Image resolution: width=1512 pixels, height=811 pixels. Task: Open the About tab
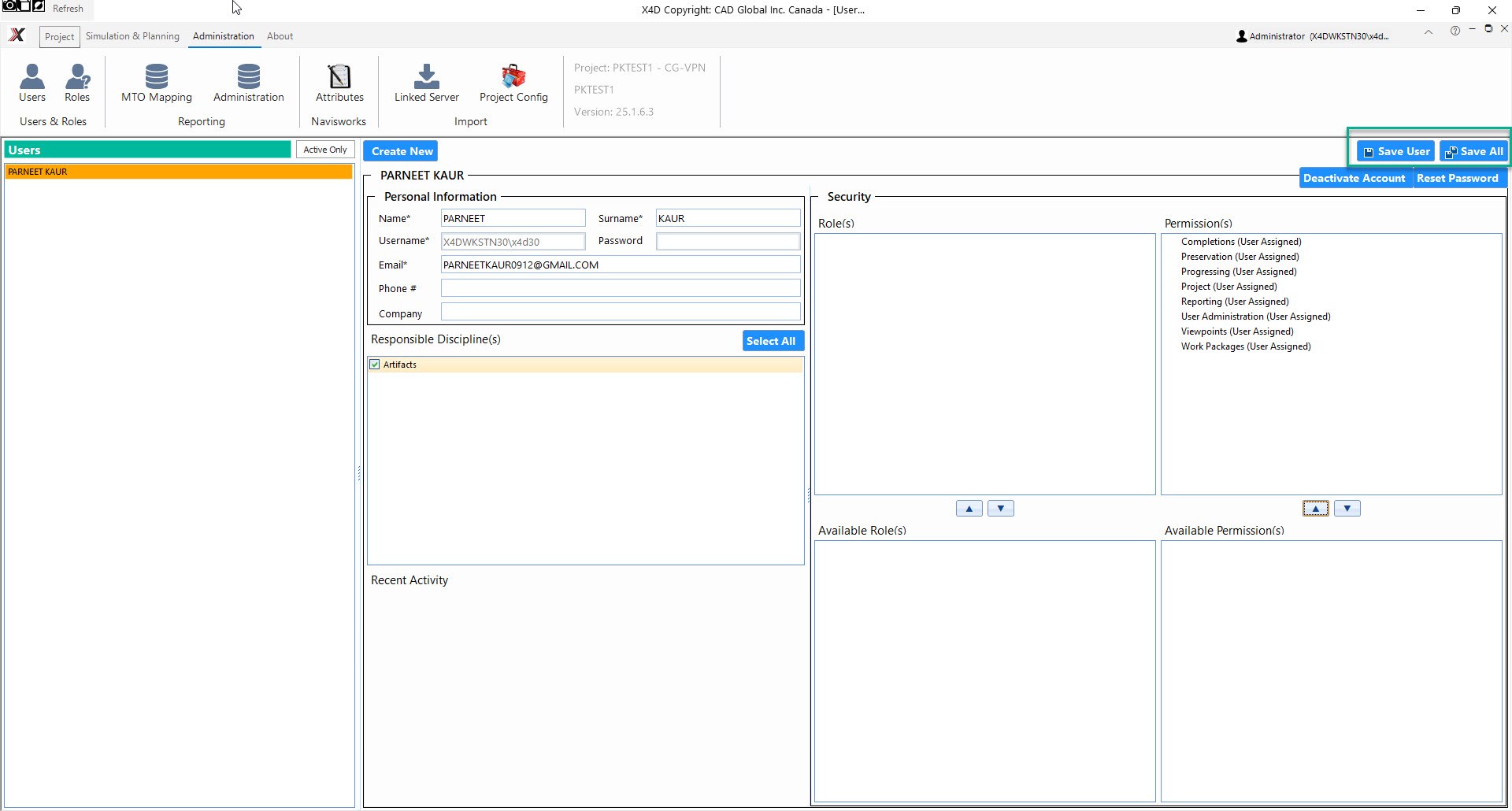[x=280, y=36]
